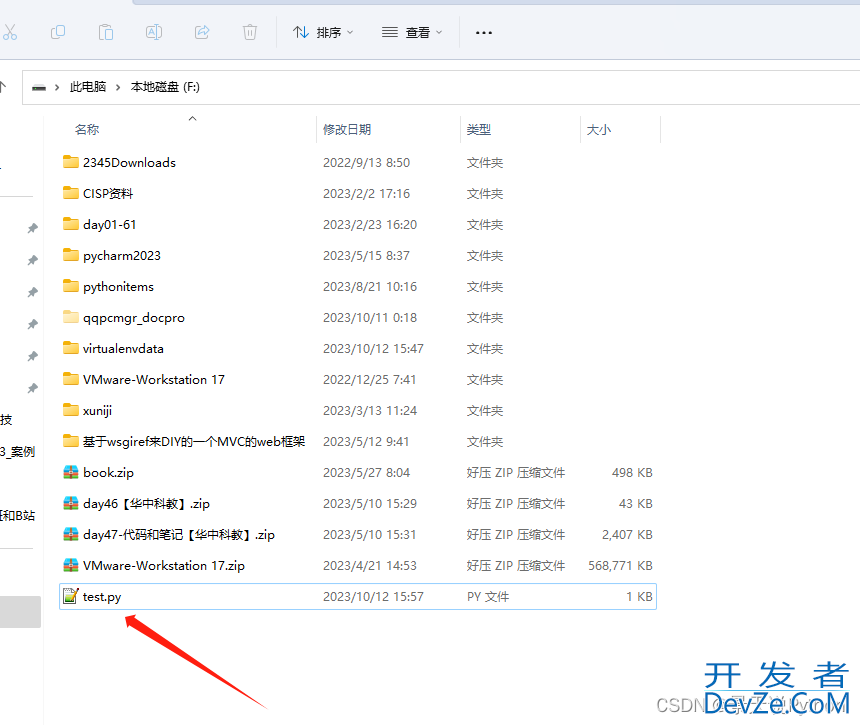The height and width of the screenshot is (725, 860).
Task: Sort by the 名称 column header
Action: (87, 129)
